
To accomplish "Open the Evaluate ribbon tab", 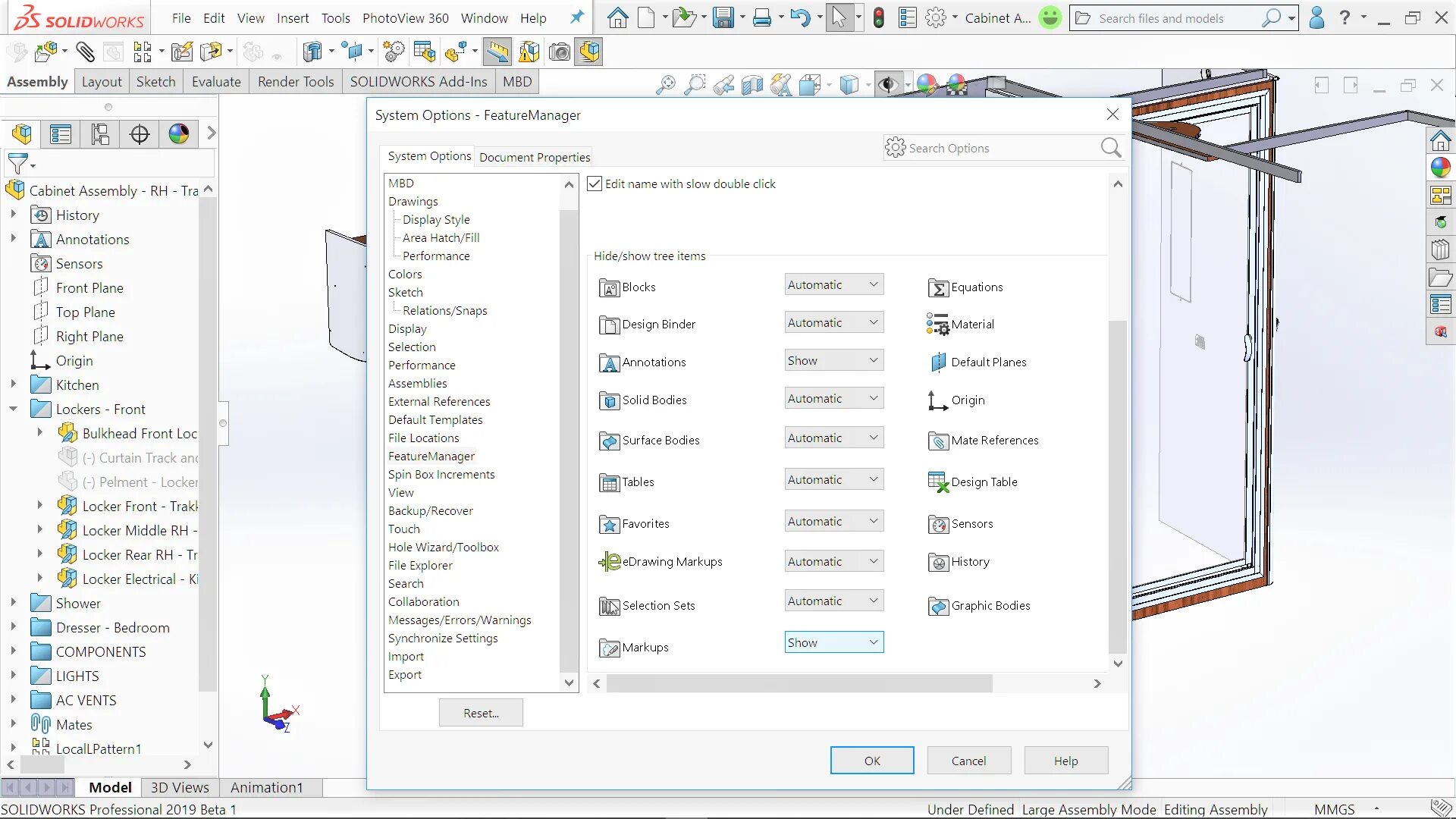I will 215,81.
